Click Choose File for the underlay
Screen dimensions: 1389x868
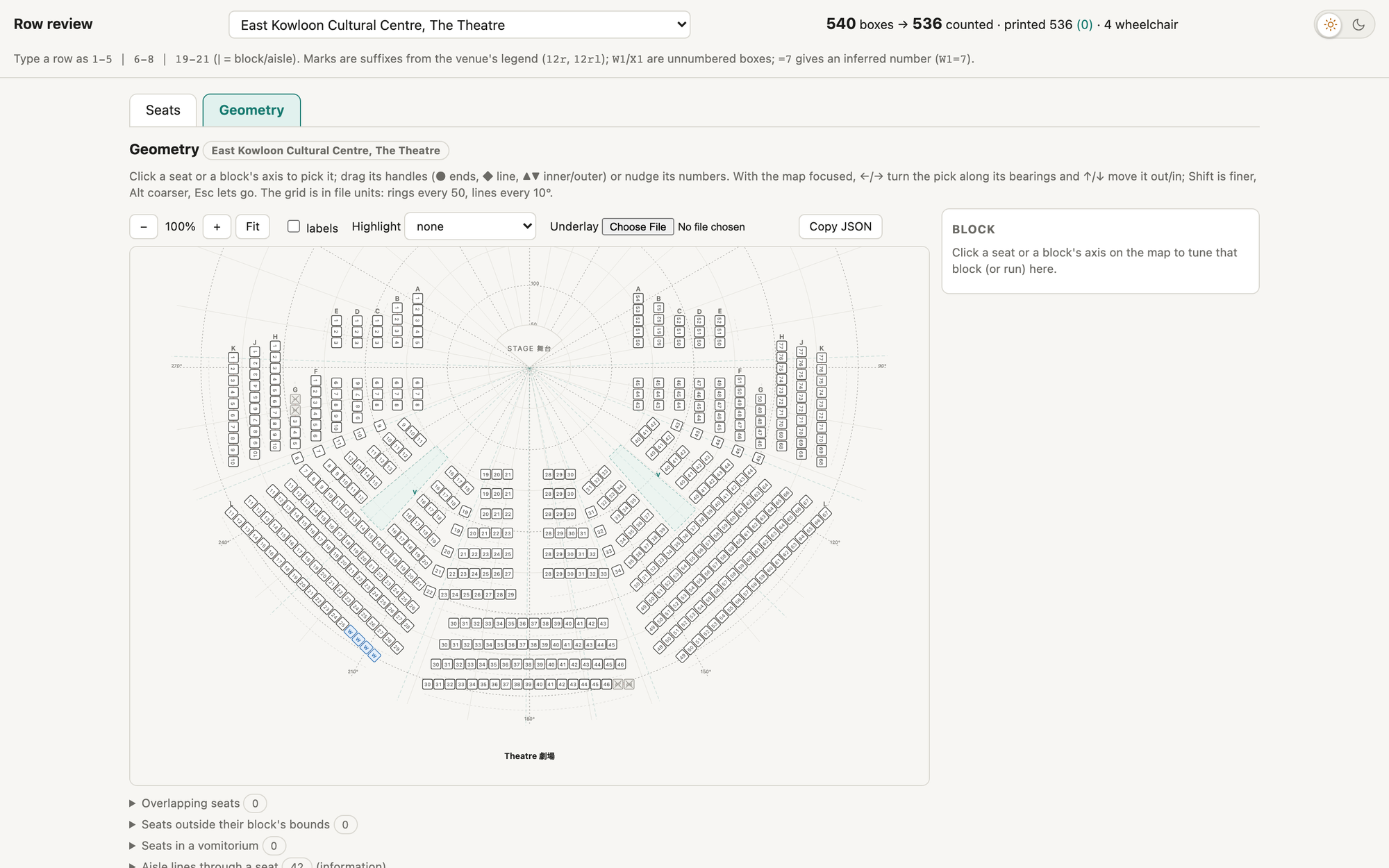638,226
